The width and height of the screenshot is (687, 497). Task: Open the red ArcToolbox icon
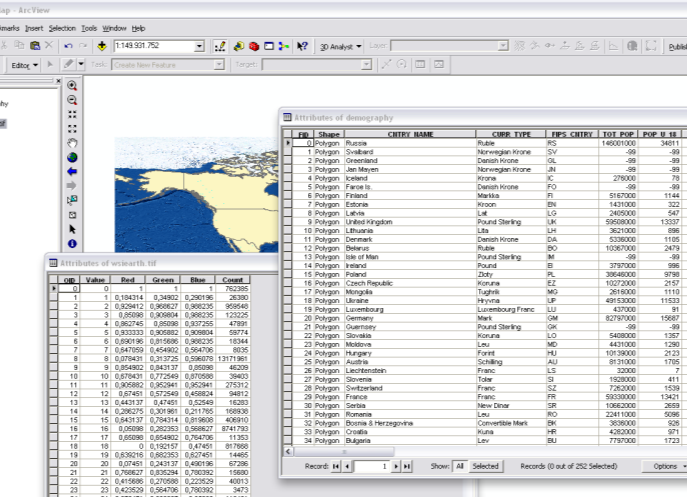[x=254, y=46]
